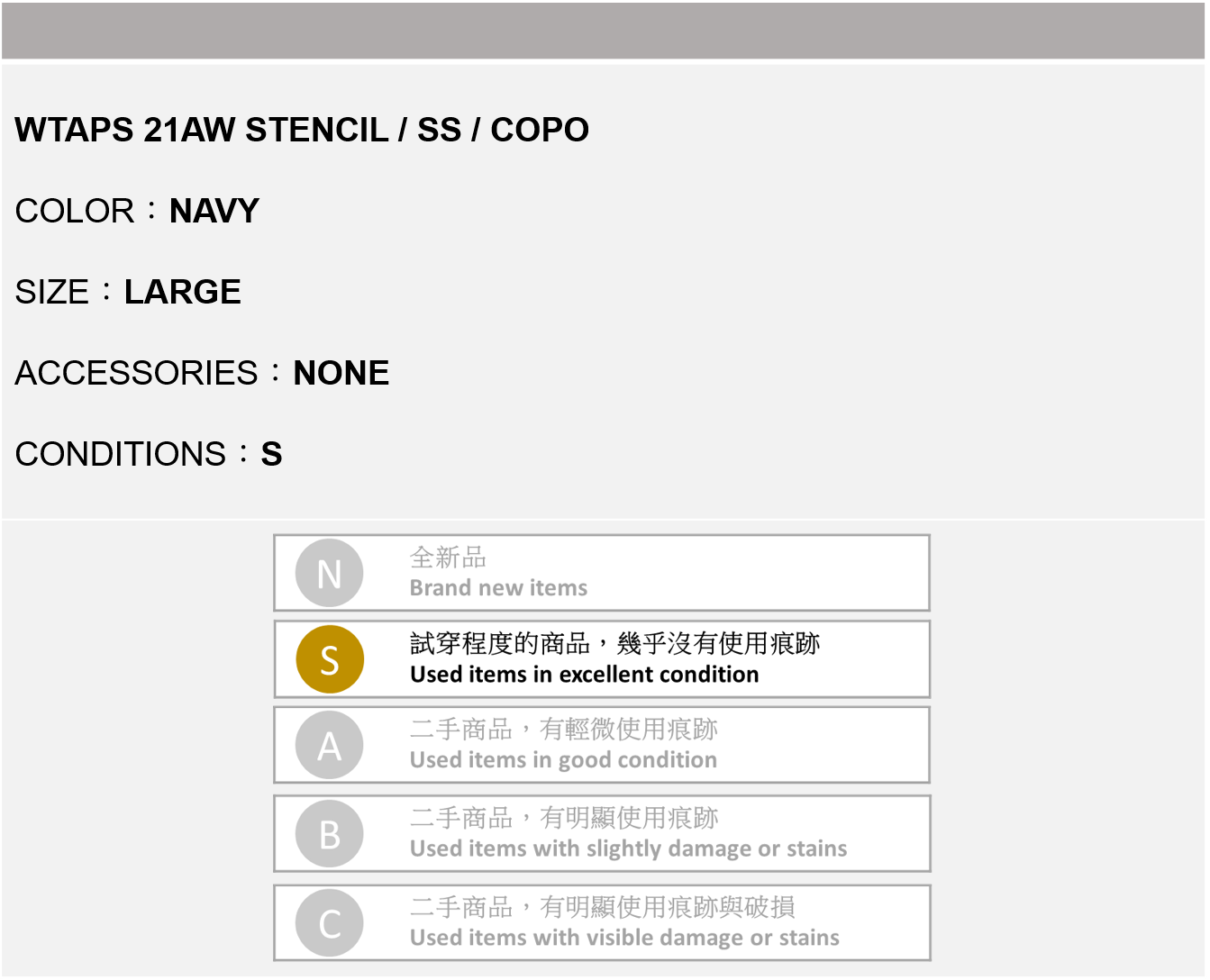Image resolution: width=1210 pixels, height=980 pixels.
Task: Click the 二手商品，有輕微使用痕跡 text
Action: (564, 729)
